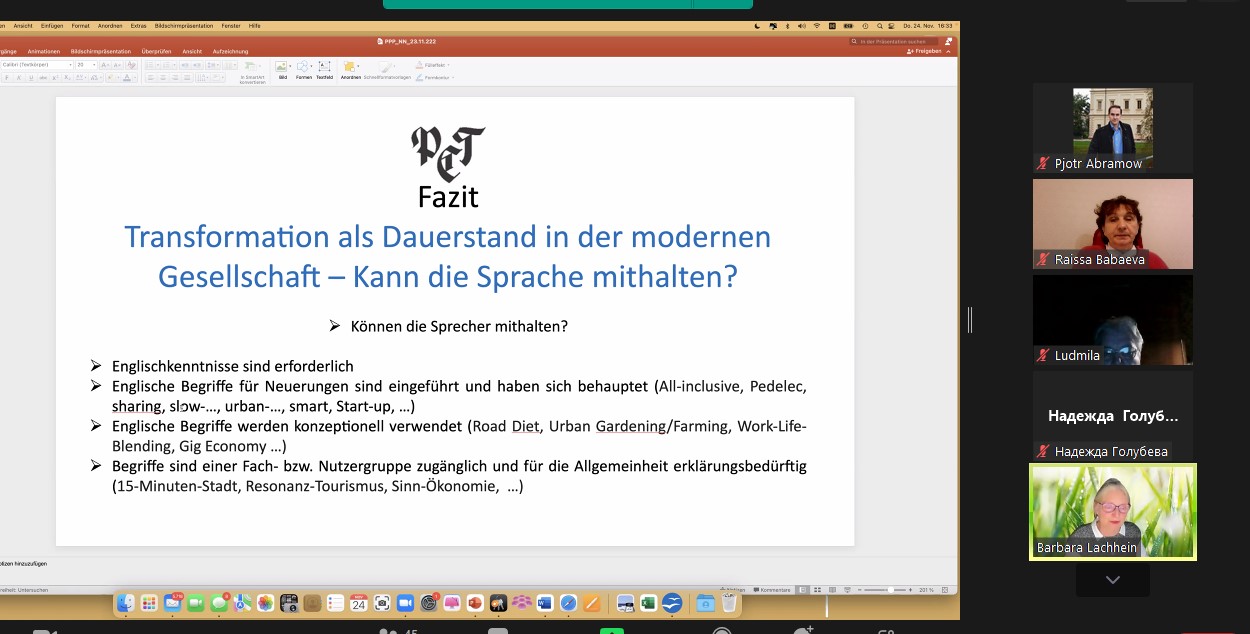Launch Excel from the dock
The height and width of the screenshot is (634, 1250).
[x=648, y=603]
